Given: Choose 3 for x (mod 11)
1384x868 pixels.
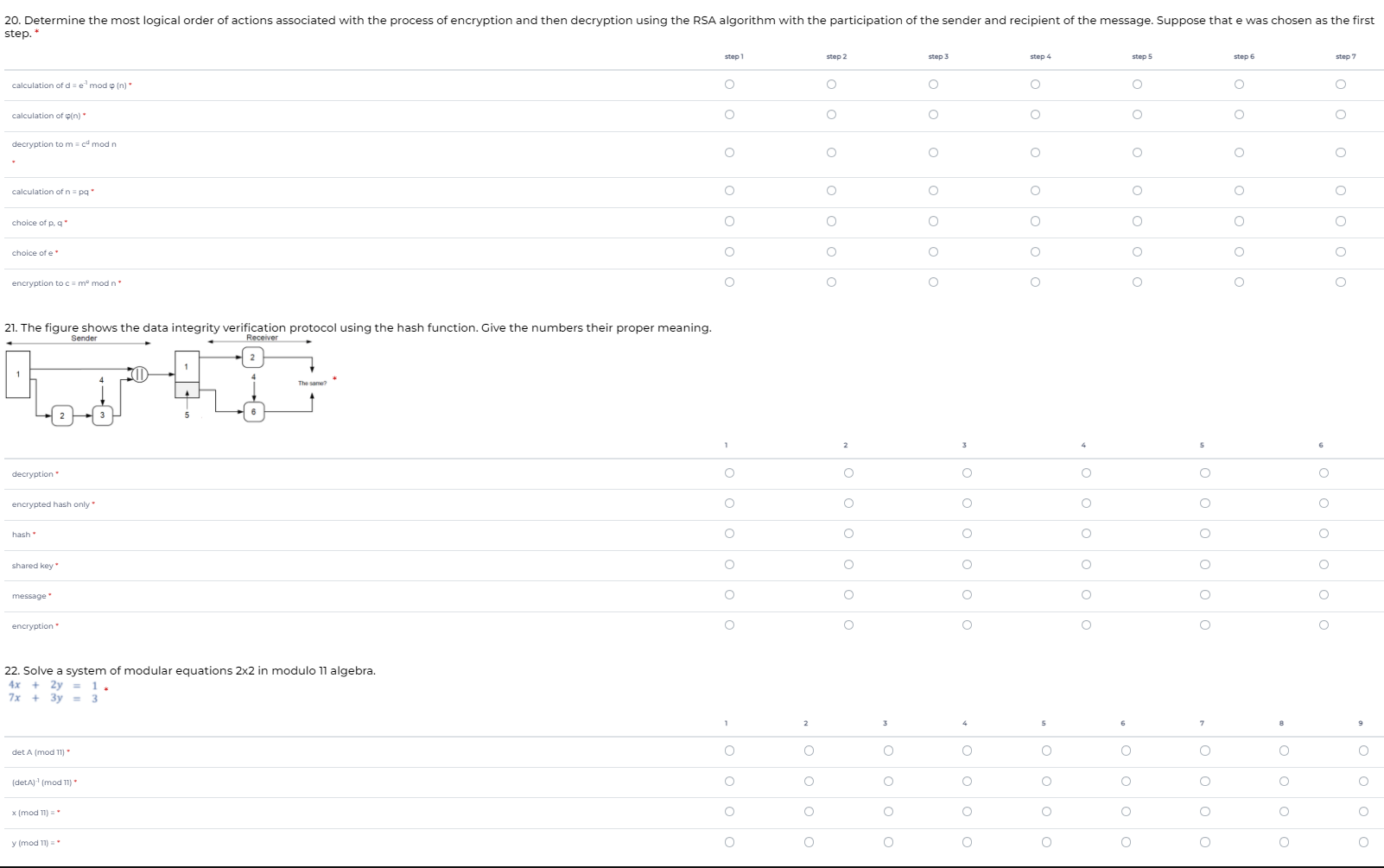Looking at the screenshot, I should click(888, 812).
